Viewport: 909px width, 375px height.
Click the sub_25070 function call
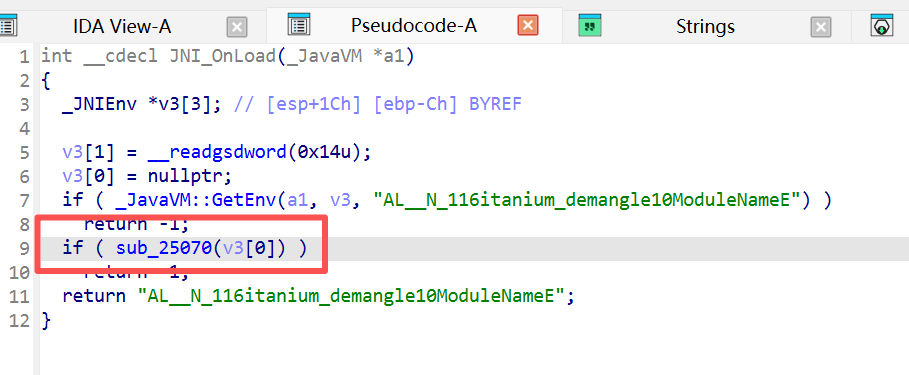(163, 248)
